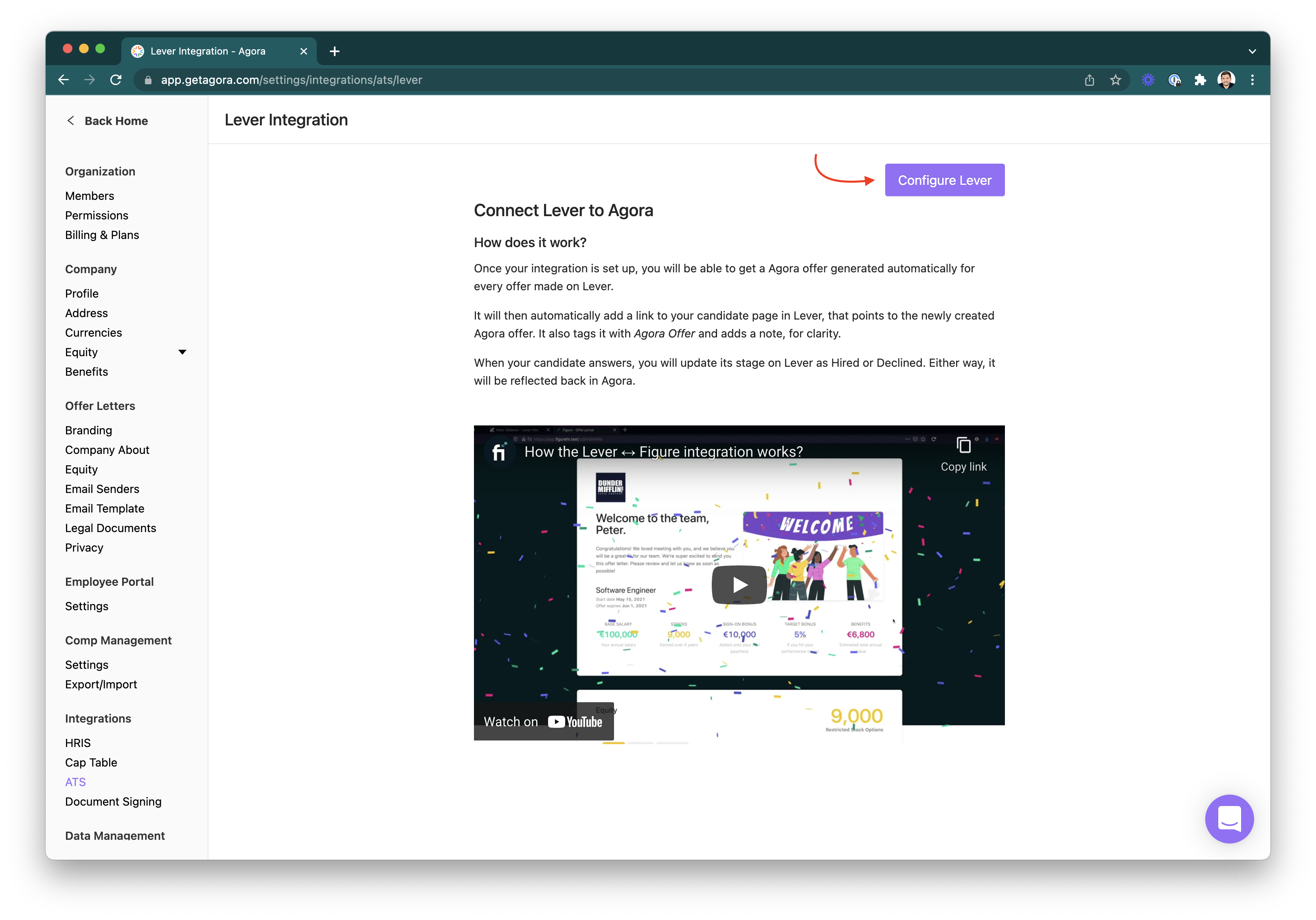Close the Lever Integration tab
1316x920 pixels.
coord(304,52)
